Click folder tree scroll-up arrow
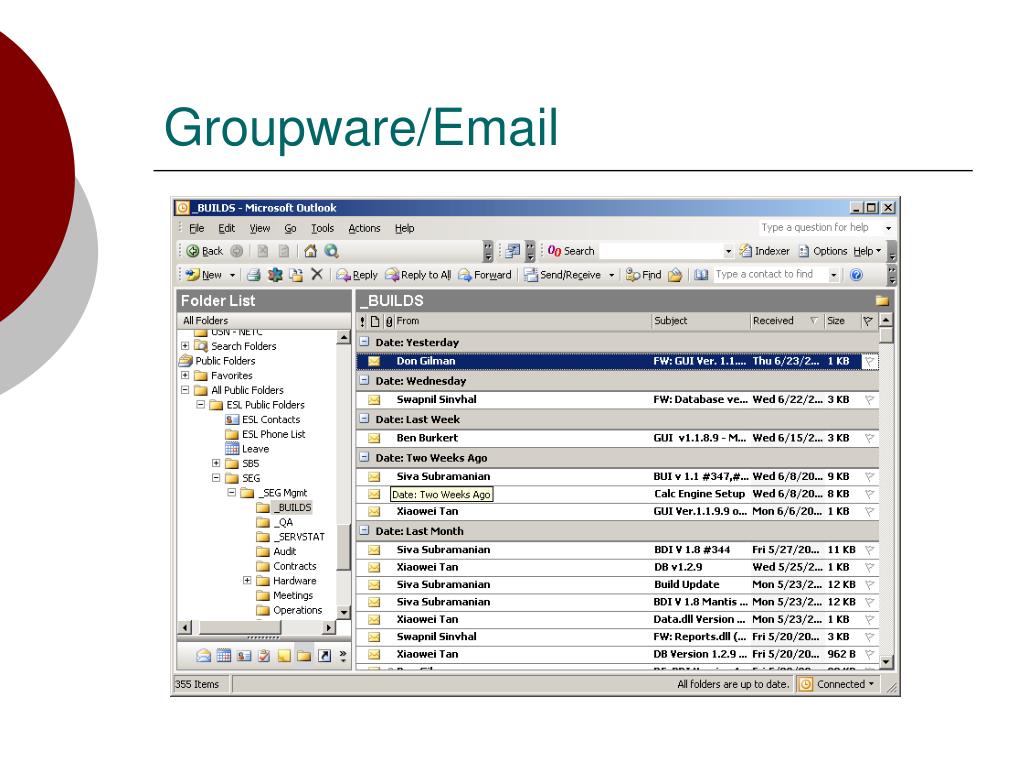 [343, 338]
